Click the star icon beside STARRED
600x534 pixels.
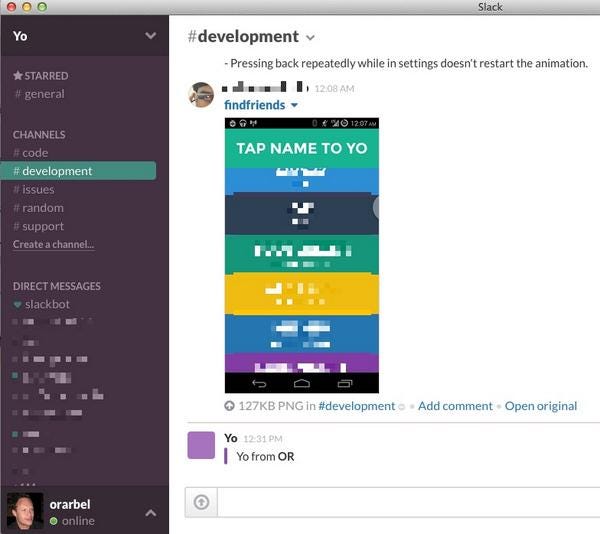[x=18, y=76]
